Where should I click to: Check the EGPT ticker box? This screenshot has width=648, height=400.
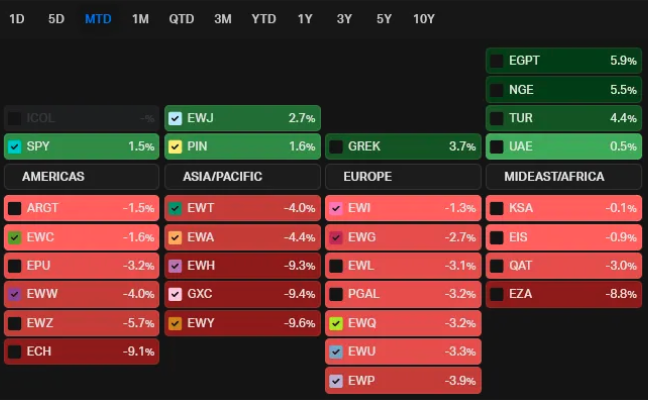click(497, 61)
